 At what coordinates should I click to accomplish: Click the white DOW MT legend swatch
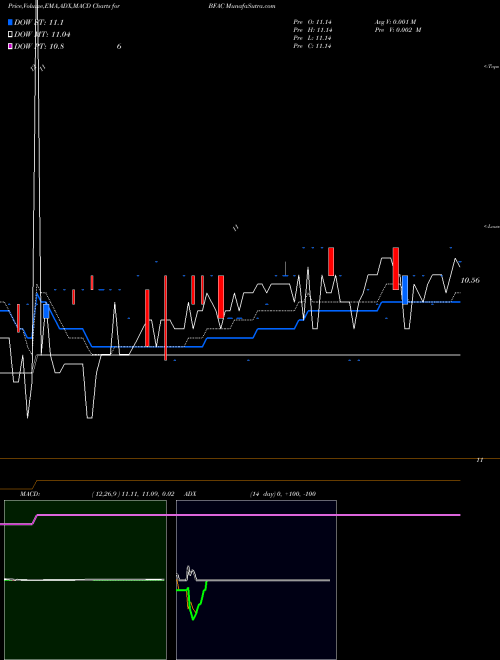coord(10,35)
